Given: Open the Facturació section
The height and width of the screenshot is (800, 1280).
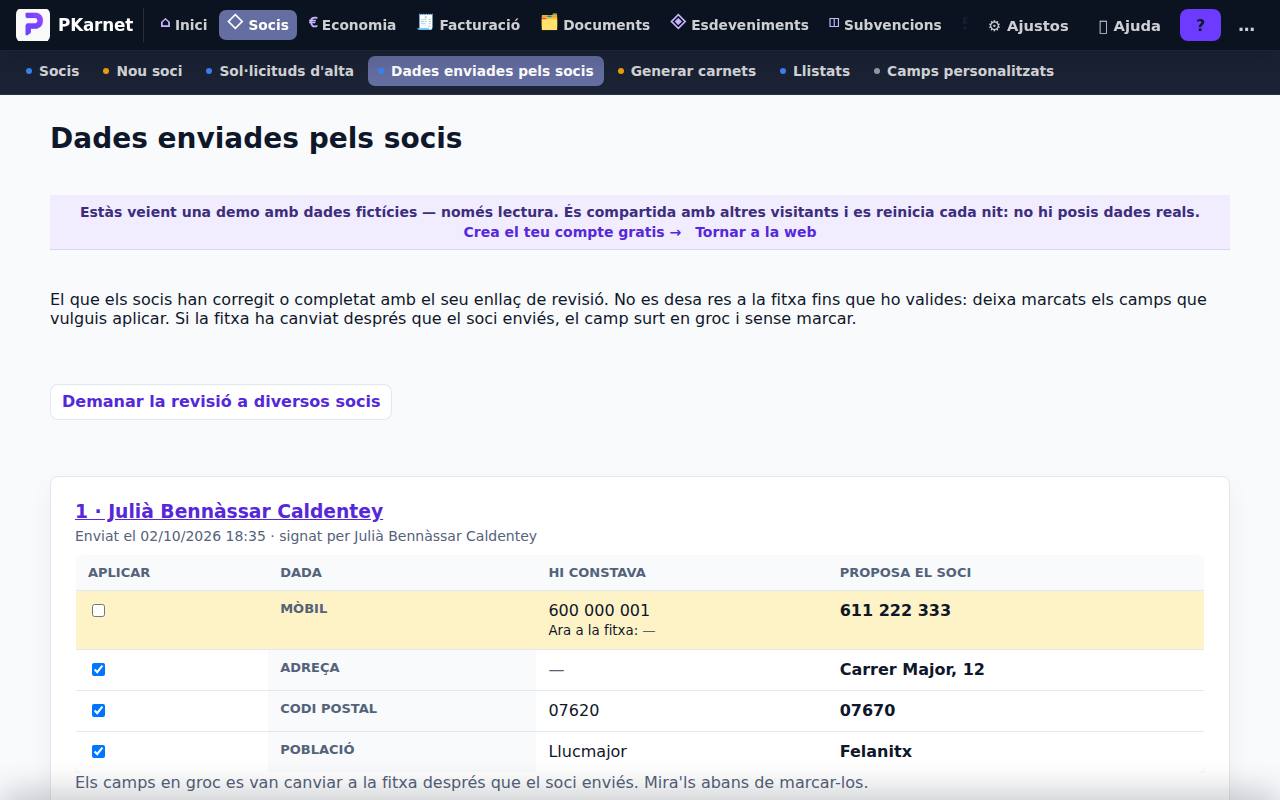Looking at the screenshot, I should pyautogui.click(x=469, y=25).
